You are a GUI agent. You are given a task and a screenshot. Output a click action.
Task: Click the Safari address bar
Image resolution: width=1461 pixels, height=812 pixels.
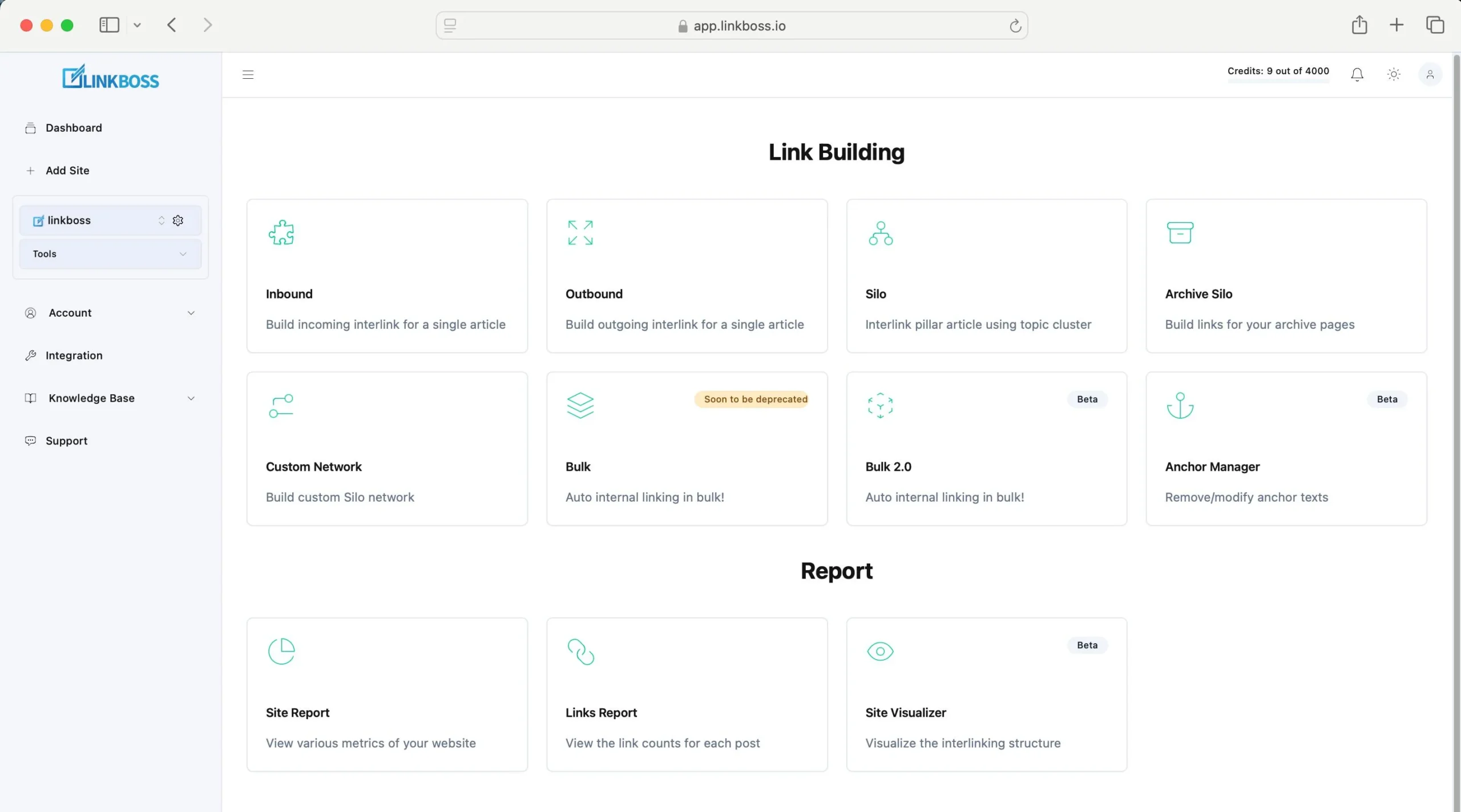[731, 26]
